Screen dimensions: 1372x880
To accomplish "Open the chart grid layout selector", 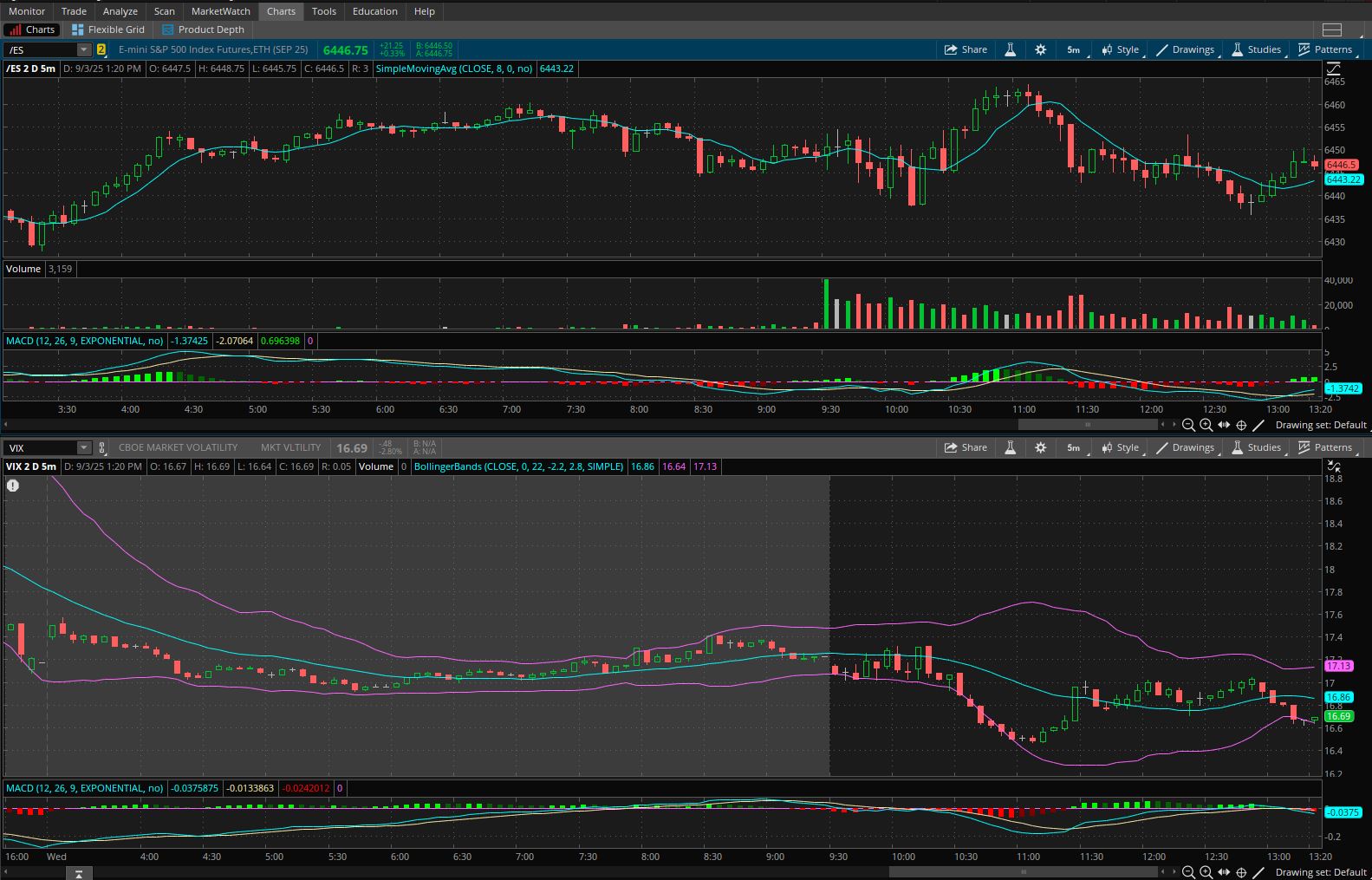I will [x=1332, y=29].
